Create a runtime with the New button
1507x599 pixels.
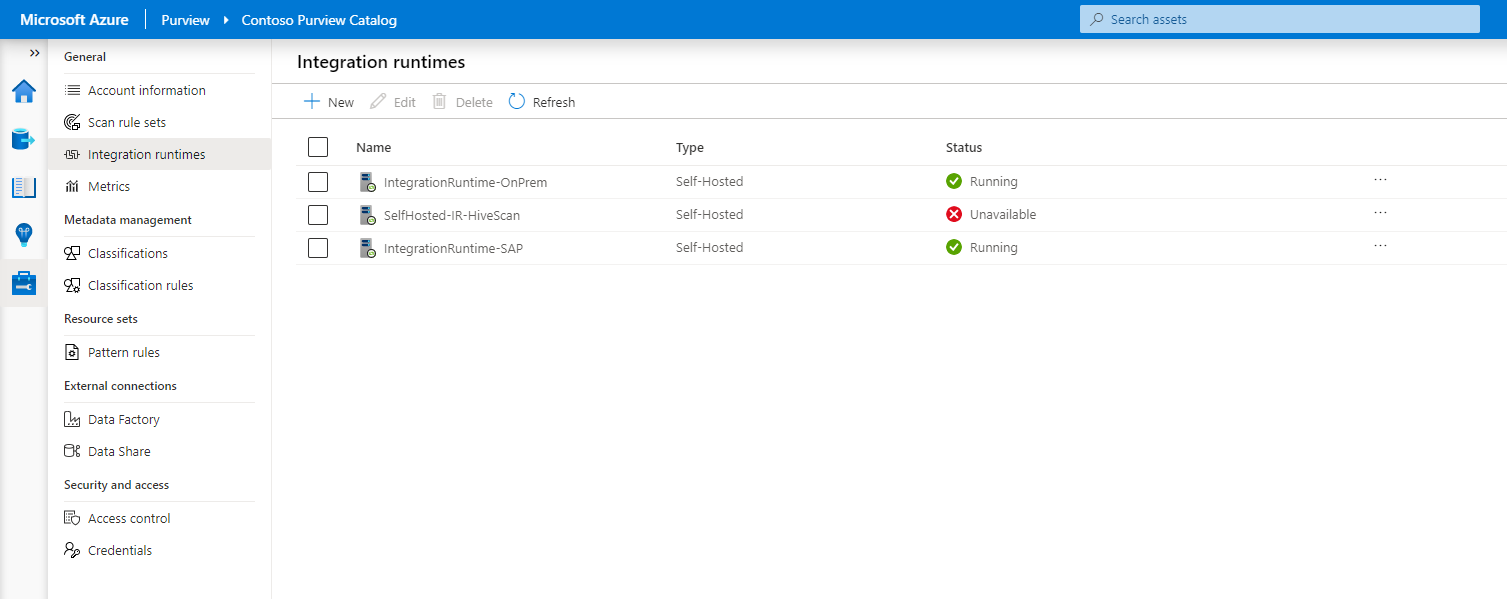click(x=328, y=101)
